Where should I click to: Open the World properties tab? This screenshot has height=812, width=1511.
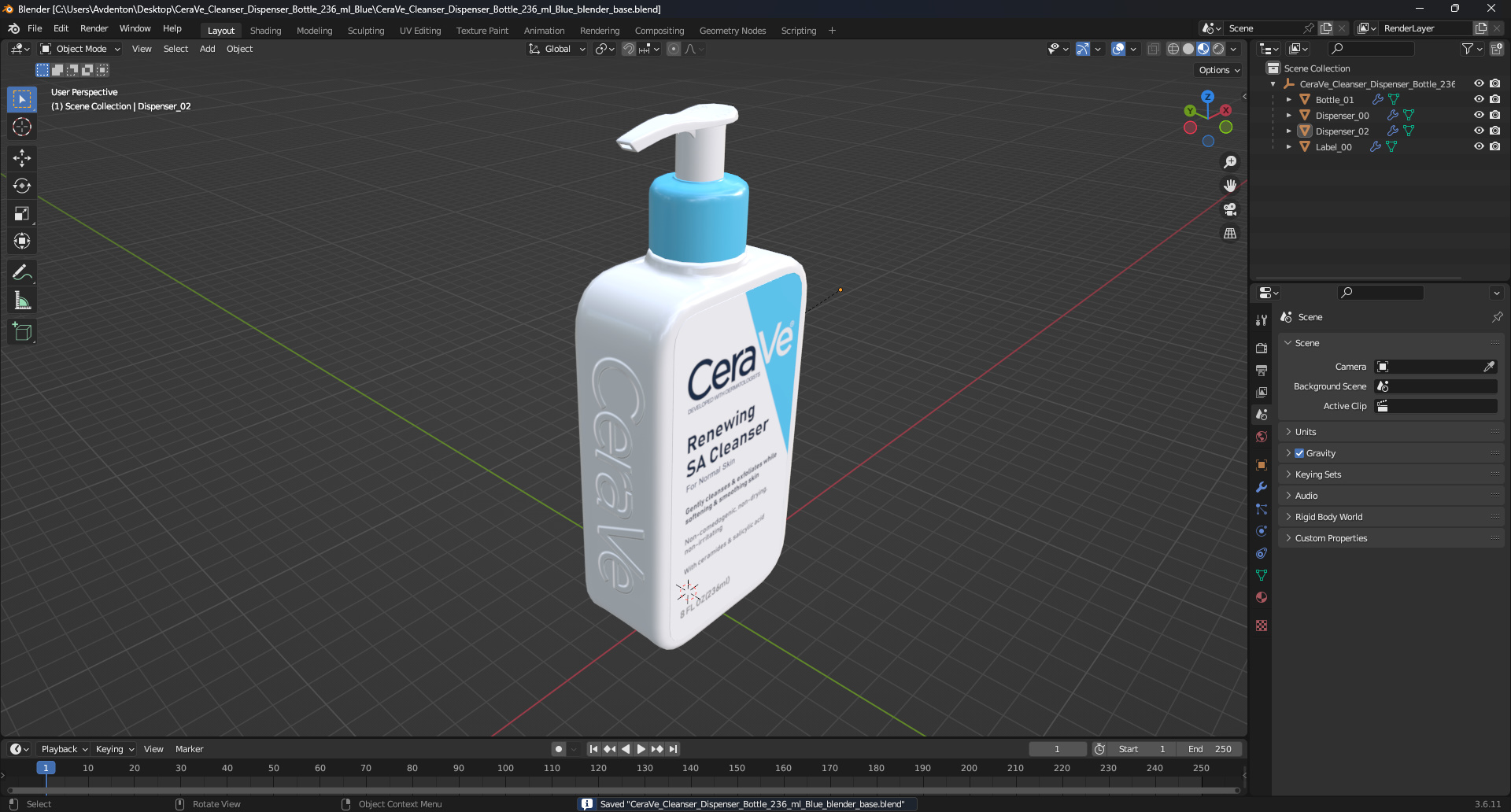click(1262, 437)
